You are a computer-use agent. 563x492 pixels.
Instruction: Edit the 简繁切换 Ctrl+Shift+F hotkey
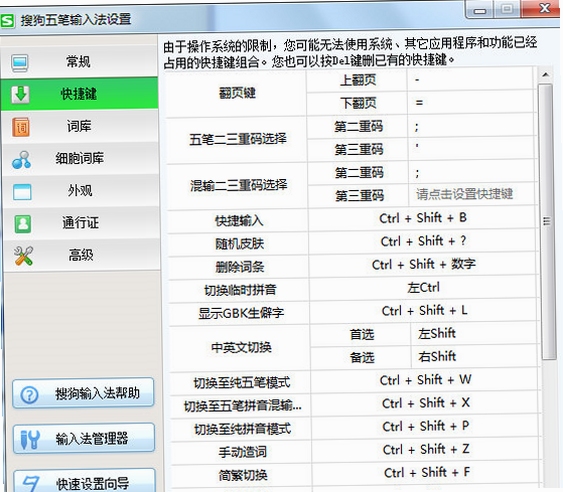coord(426,473)
